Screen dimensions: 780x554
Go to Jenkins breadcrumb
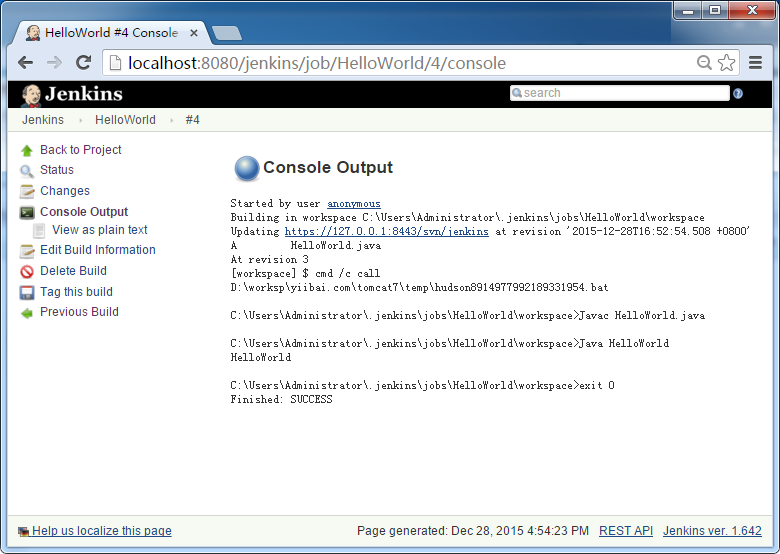[x=43, y=120]
